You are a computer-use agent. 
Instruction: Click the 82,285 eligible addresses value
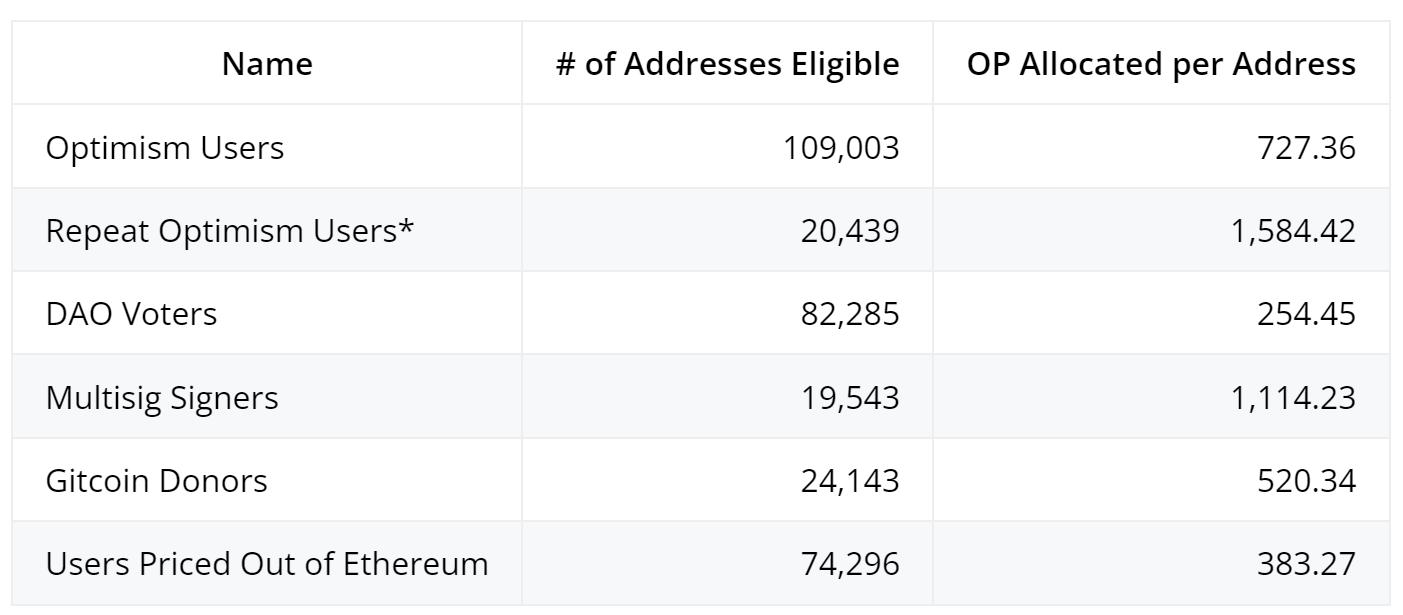pos(850,314)
